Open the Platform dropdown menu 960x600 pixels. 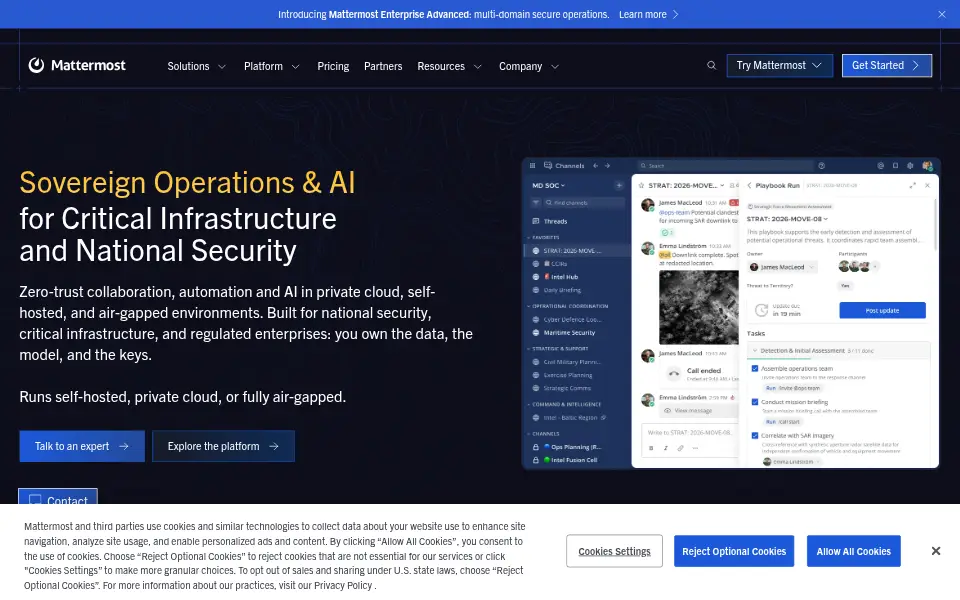tap(272, 66)
